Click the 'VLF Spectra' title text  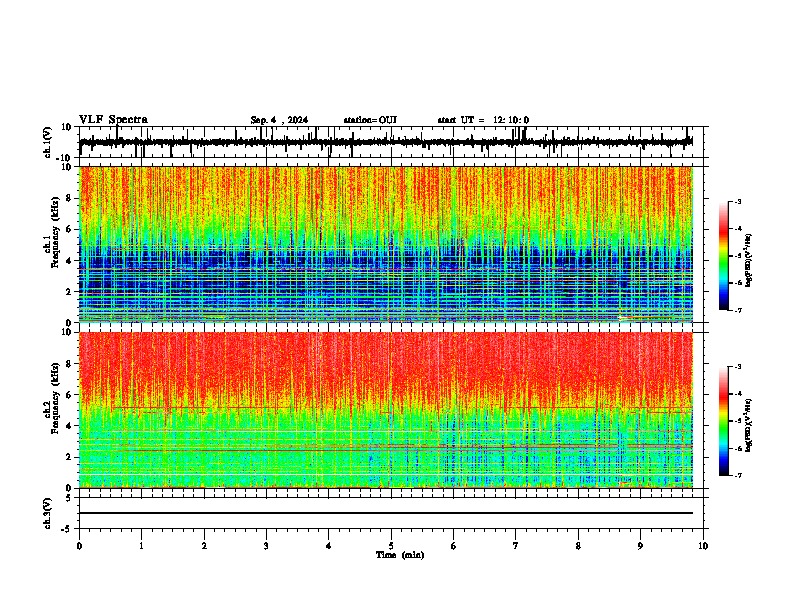113,120
